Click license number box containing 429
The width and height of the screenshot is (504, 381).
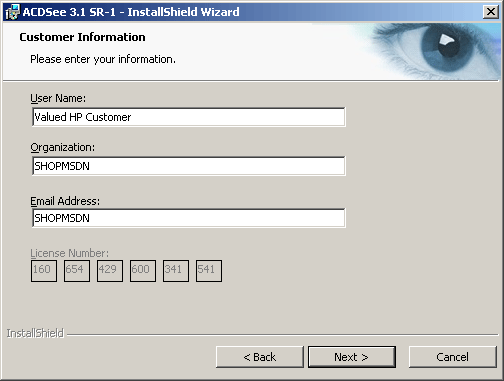click(x=110, y=271)
